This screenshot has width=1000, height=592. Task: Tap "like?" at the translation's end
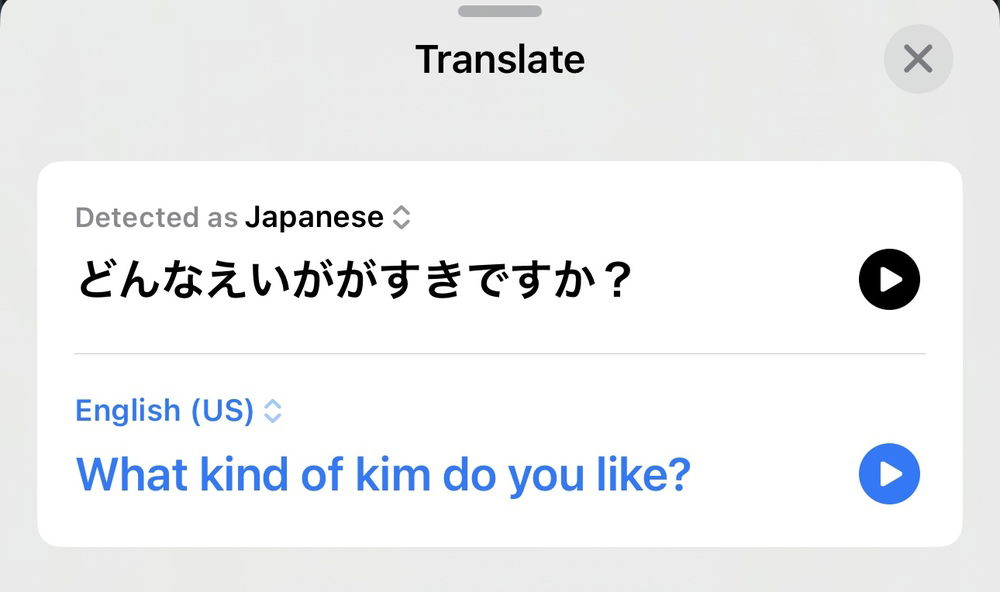[640, 475]
